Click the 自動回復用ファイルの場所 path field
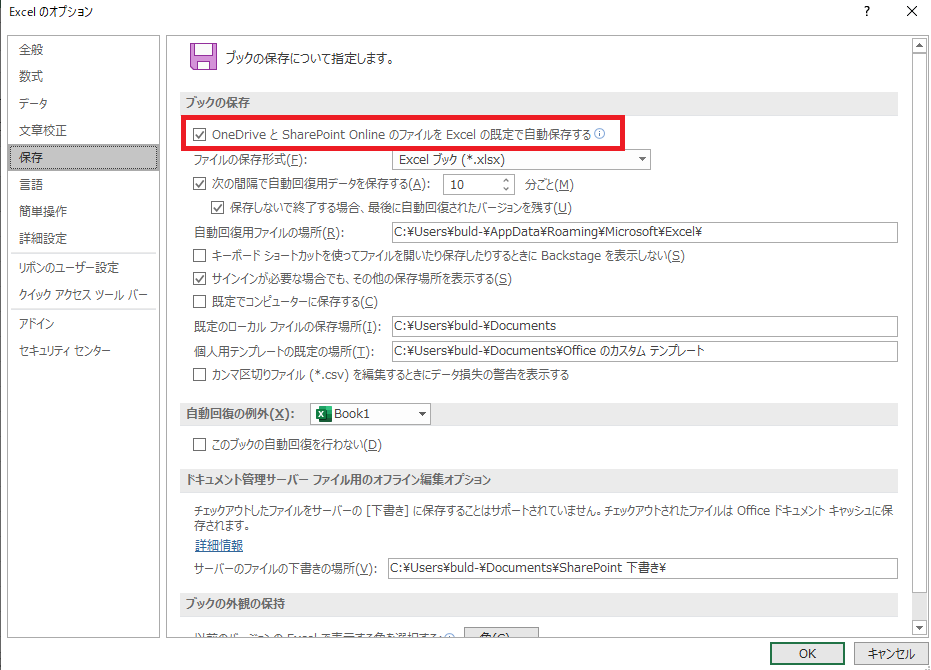This screenshot has width=931, height=670. [x=644, y=232]
